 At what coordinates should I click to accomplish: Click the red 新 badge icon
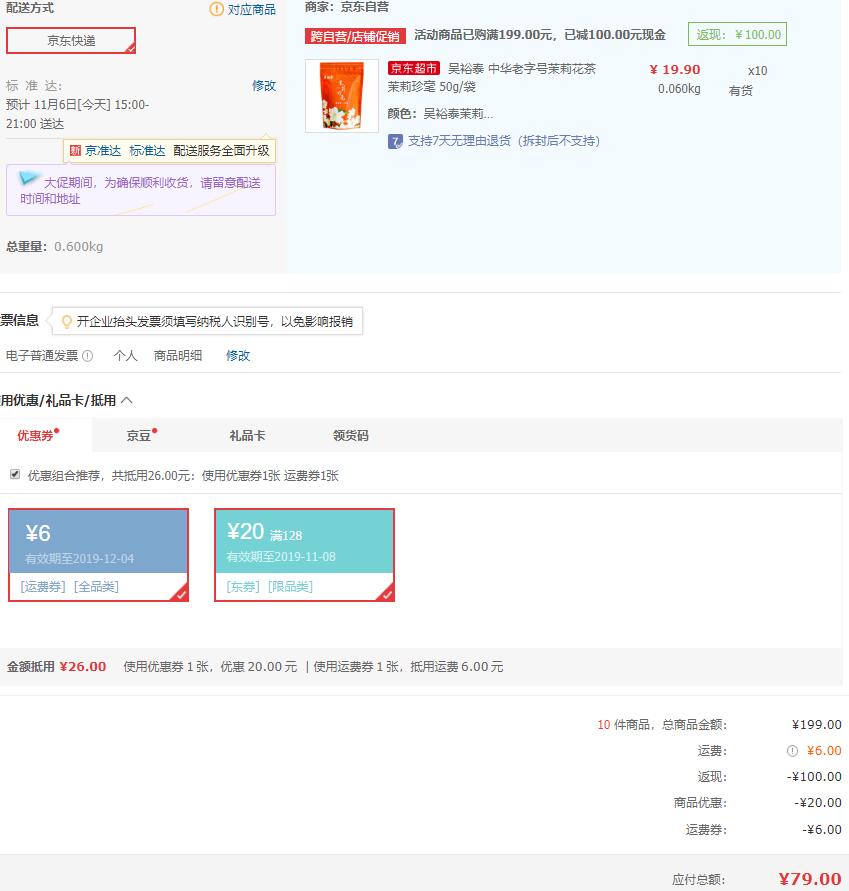tap(76, 151)
